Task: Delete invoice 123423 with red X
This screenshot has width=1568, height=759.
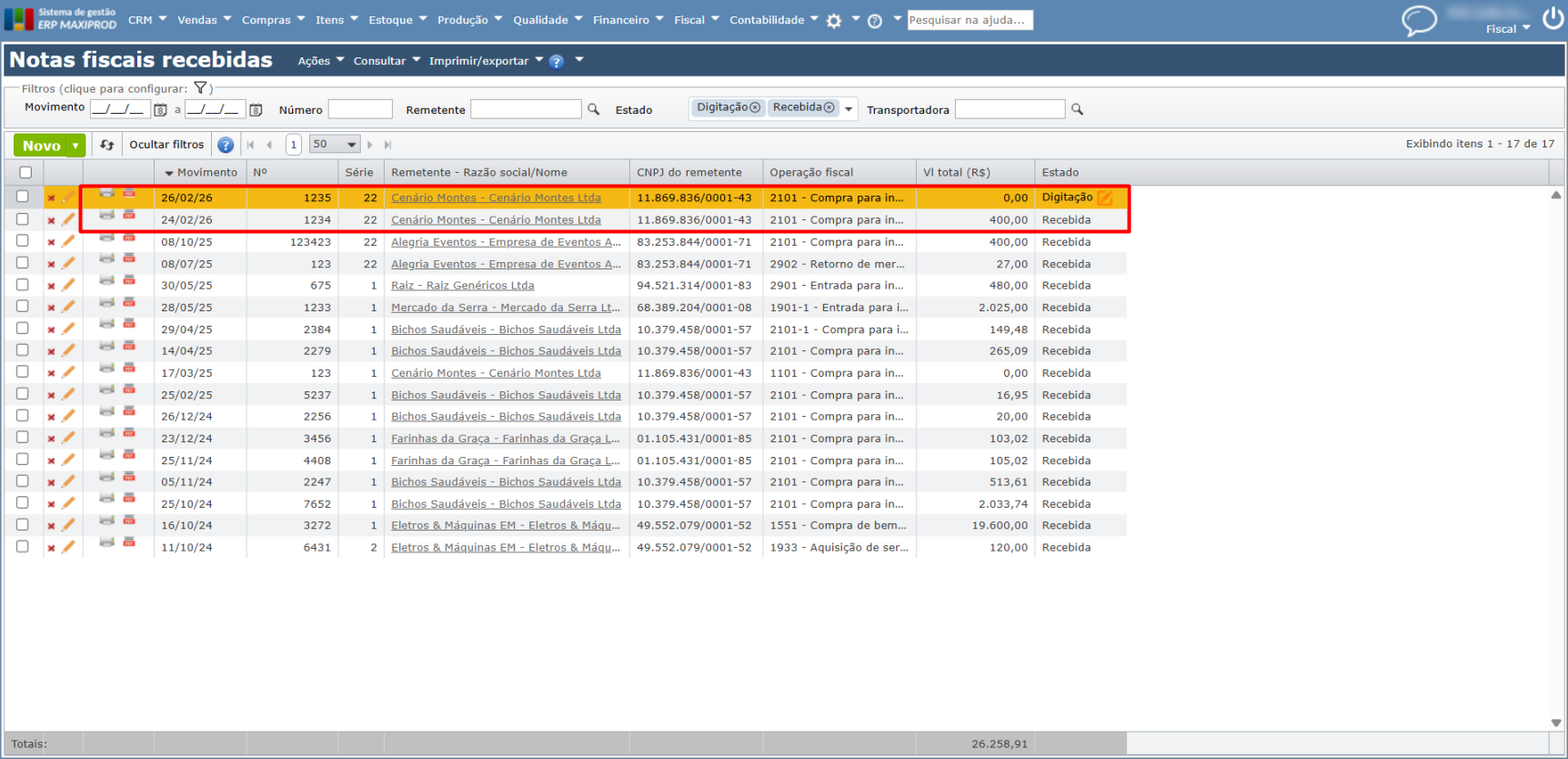Action: click(x=51, y=242)
